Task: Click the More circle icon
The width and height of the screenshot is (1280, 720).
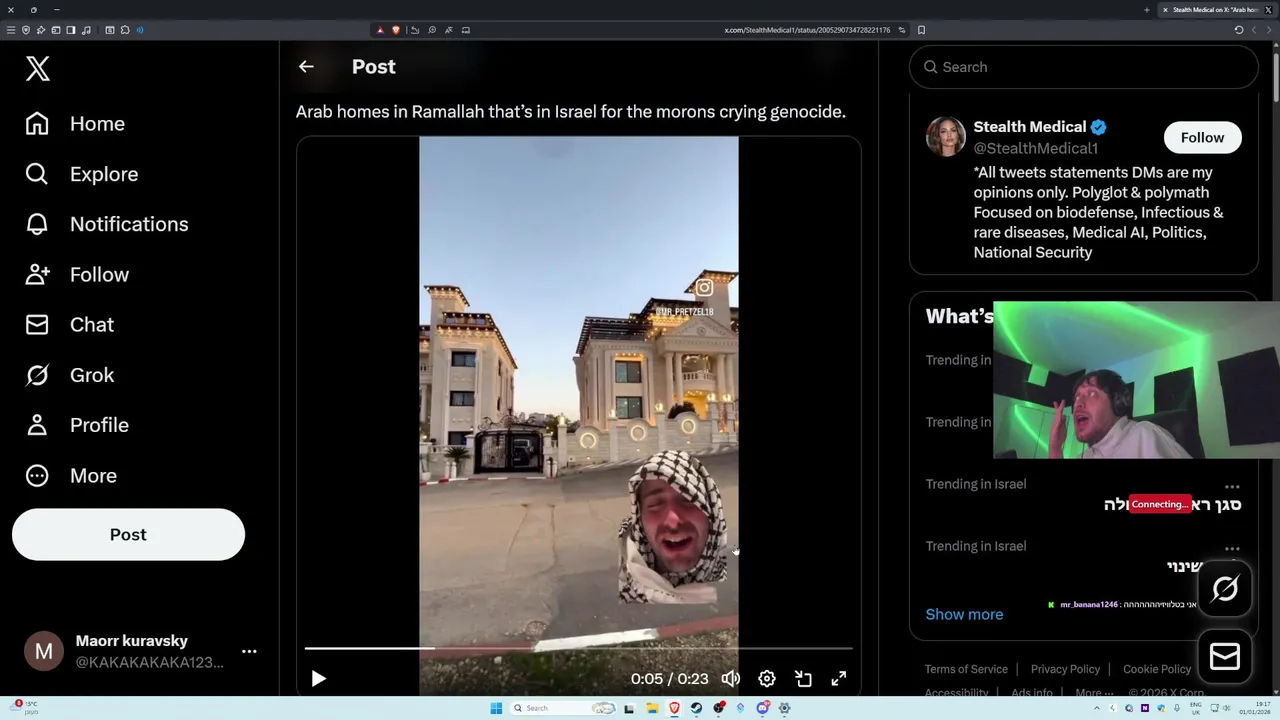Action: [37, 476]
